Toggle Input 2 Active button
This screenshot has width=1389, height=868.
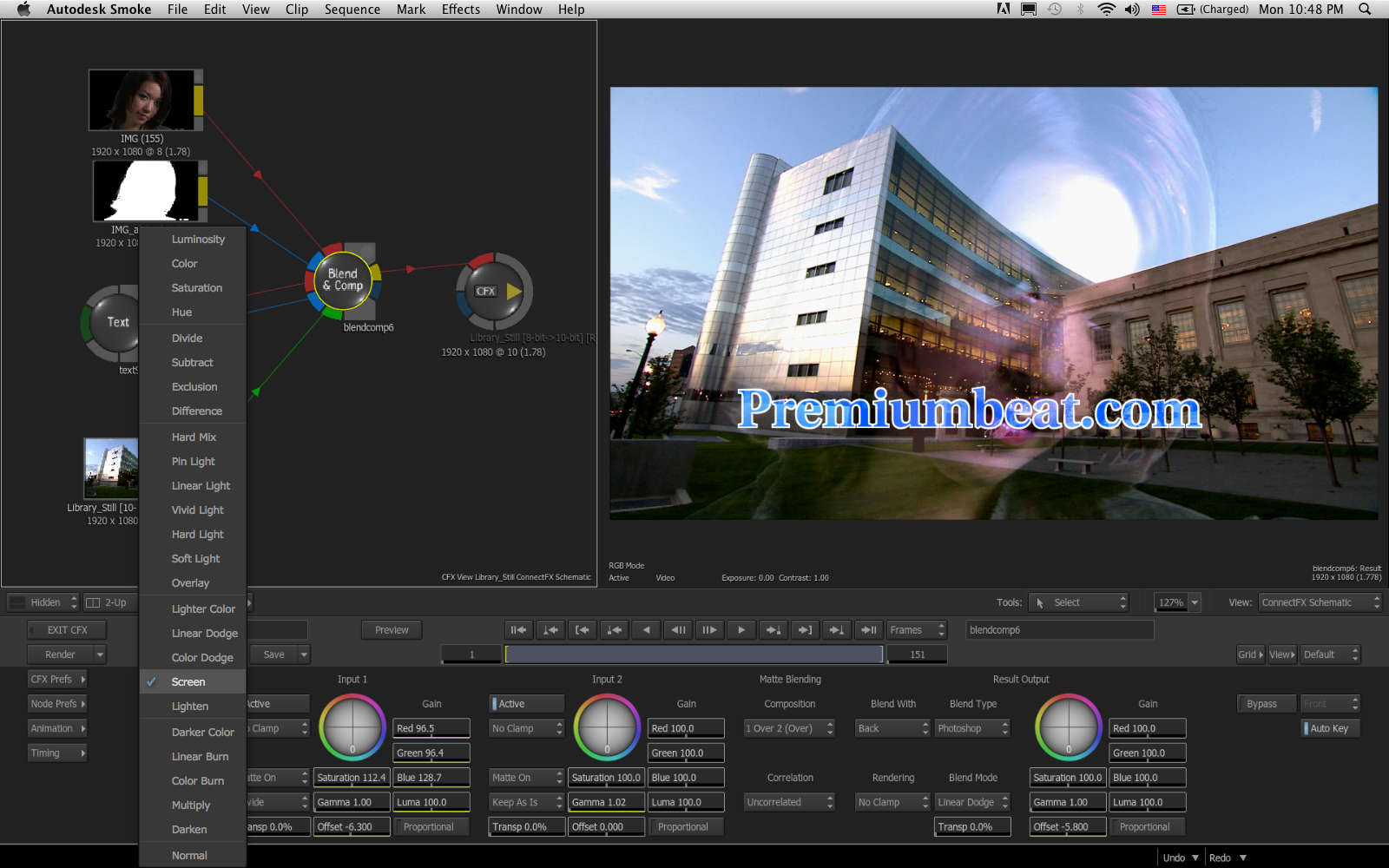point(527,704)
